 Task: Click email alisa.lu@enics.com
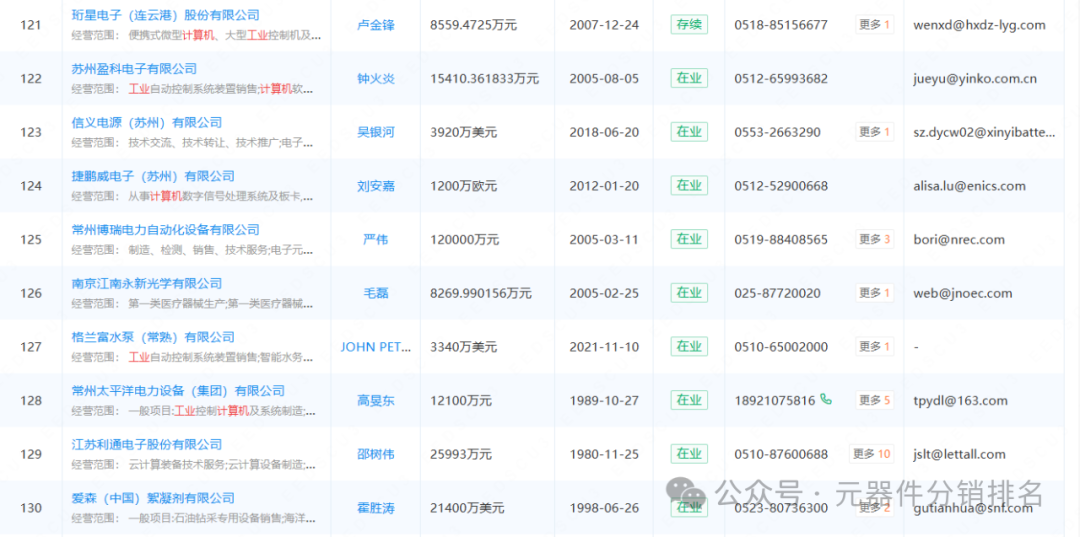(x=969, y=186)
